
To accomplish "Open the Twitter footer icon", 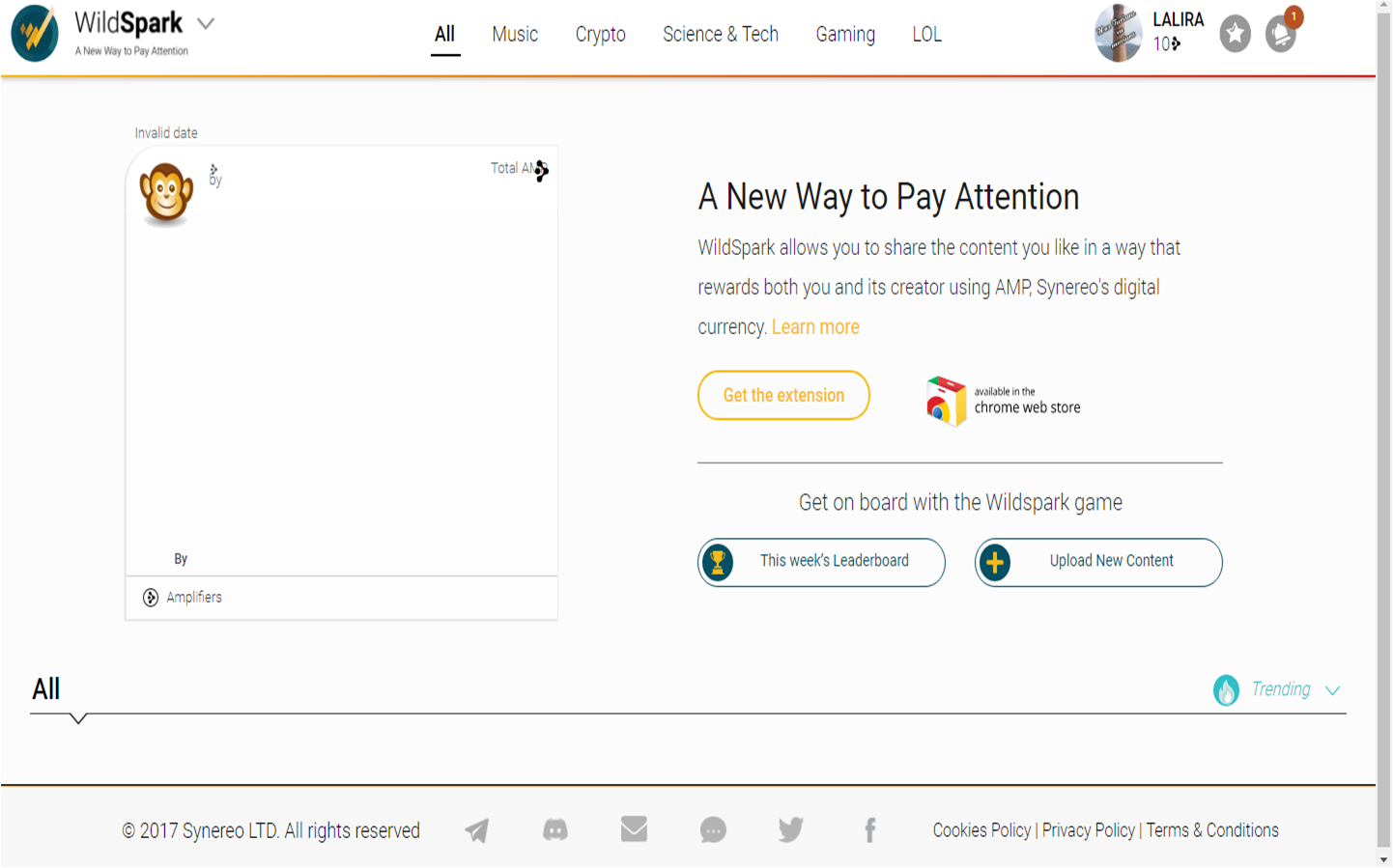I will 791,830.
